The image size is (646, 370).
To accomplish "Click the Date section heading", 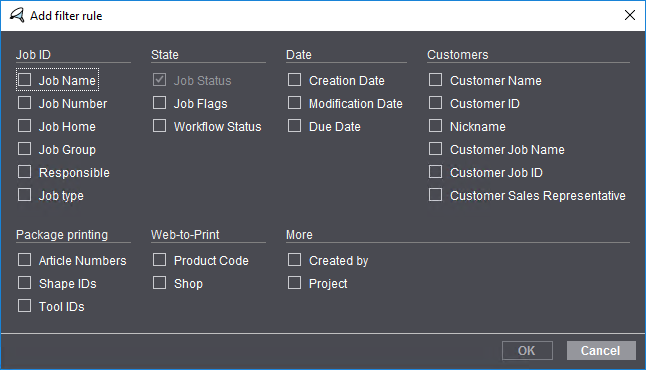I will click(x=299, y=55).
